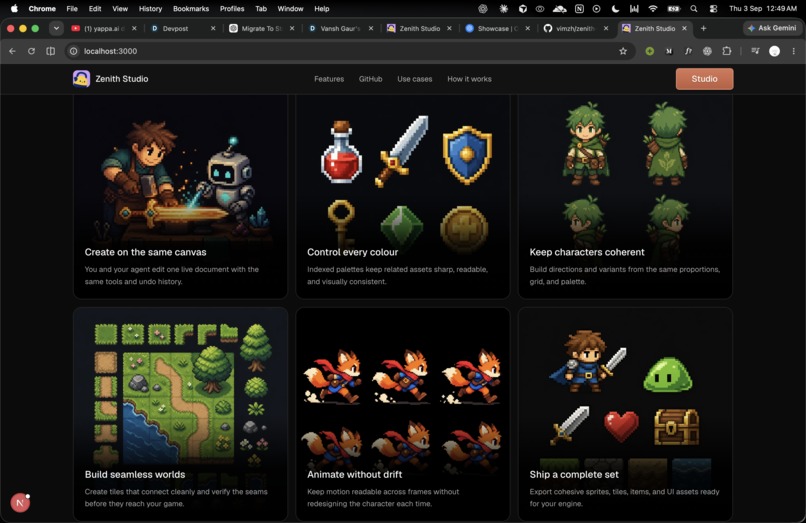Open the Tab menu in menu bar

tap(261, 9)
